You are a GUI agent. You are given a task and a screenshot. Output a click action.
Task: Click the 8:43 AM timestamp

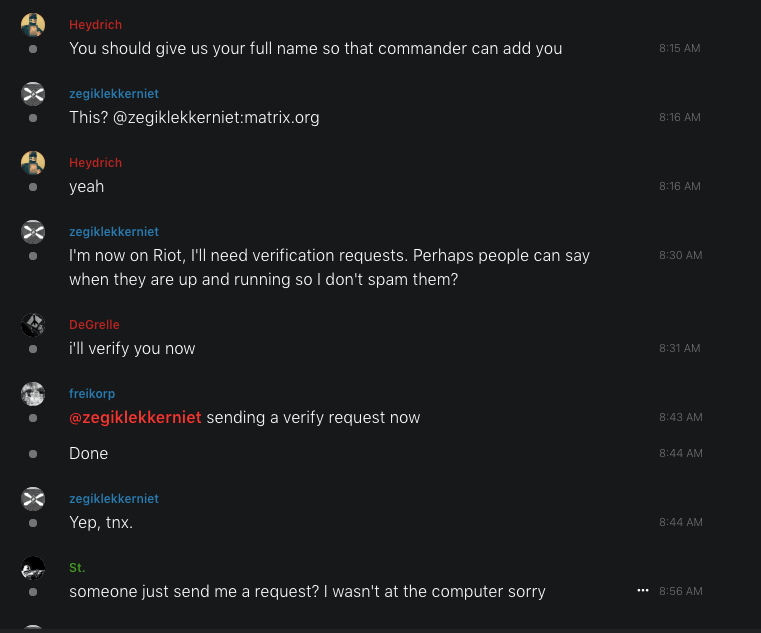(680, 417)
